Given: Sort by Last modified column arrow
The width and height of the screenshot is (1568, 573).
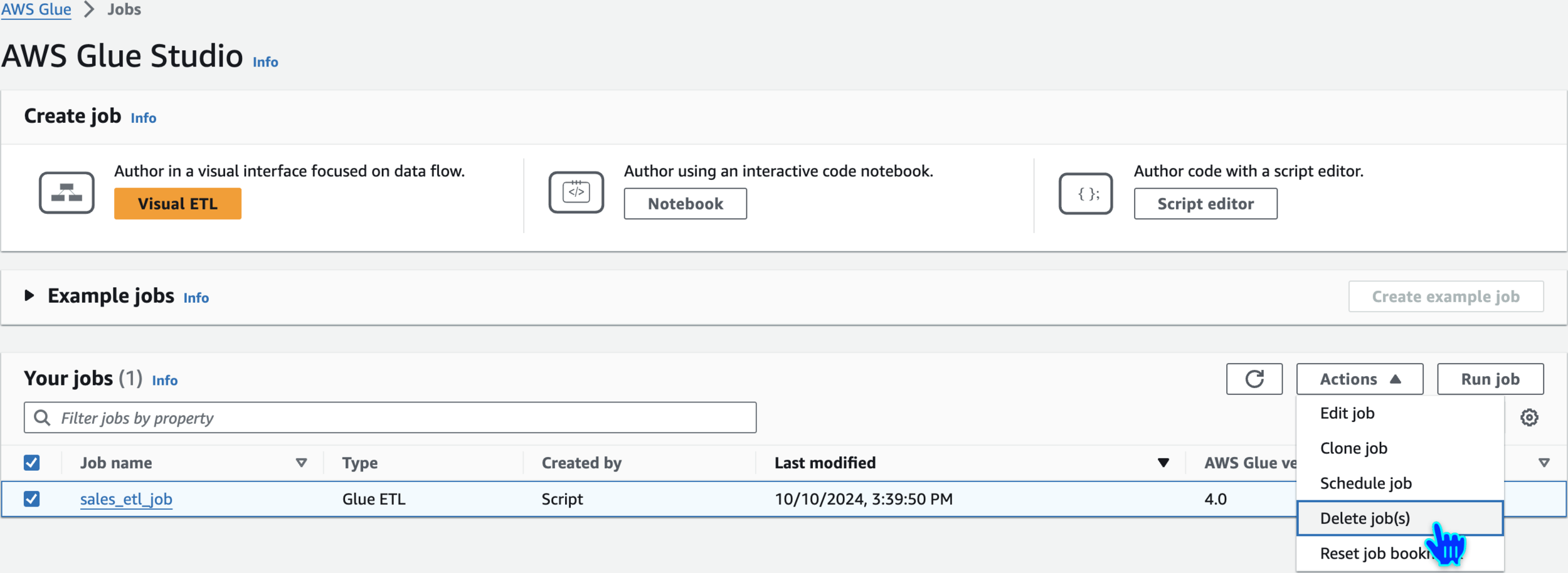Looking at the screenshot, I should pos(1163,463).
